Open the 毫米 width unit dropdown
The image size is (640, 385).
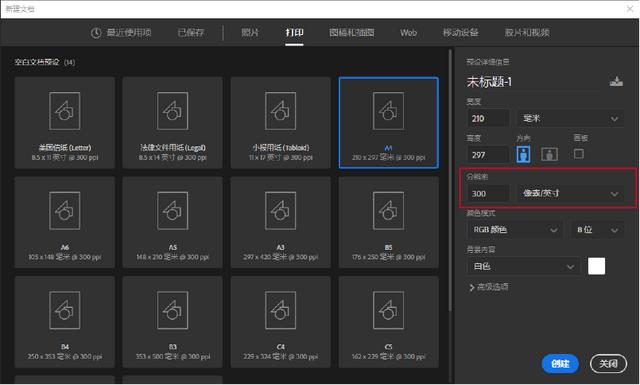tap(570, 119)
